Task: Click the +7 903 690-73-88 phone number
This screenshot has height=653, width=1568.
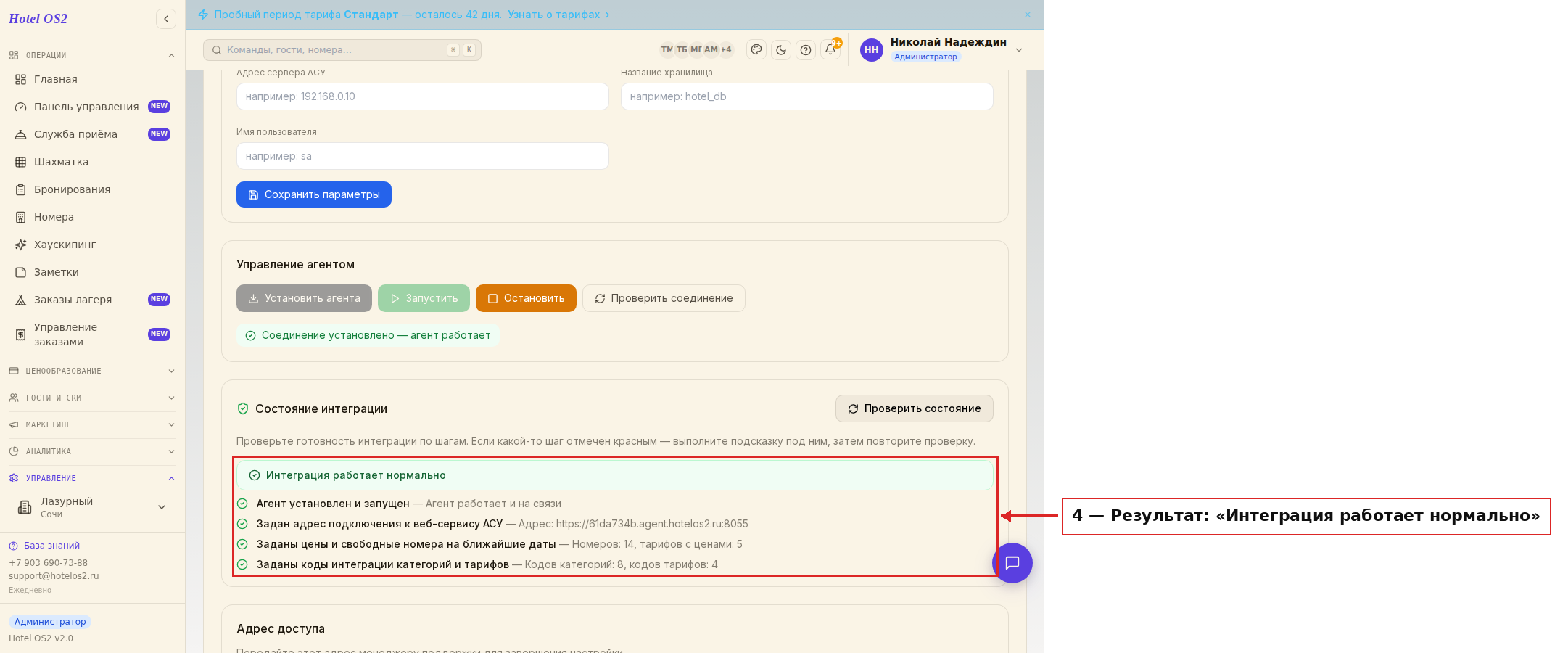Action: click(48, 563)
